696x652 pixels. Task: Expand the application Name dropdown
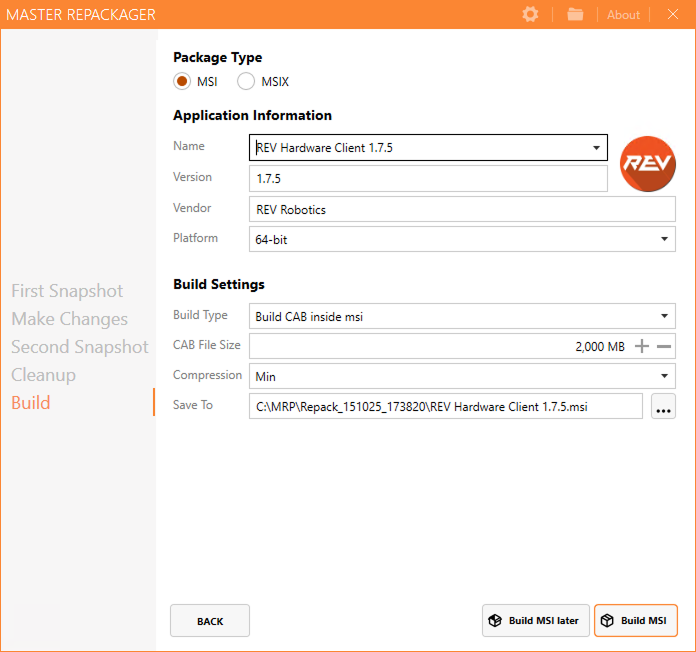pyautogui.click(x=597, y=148)
